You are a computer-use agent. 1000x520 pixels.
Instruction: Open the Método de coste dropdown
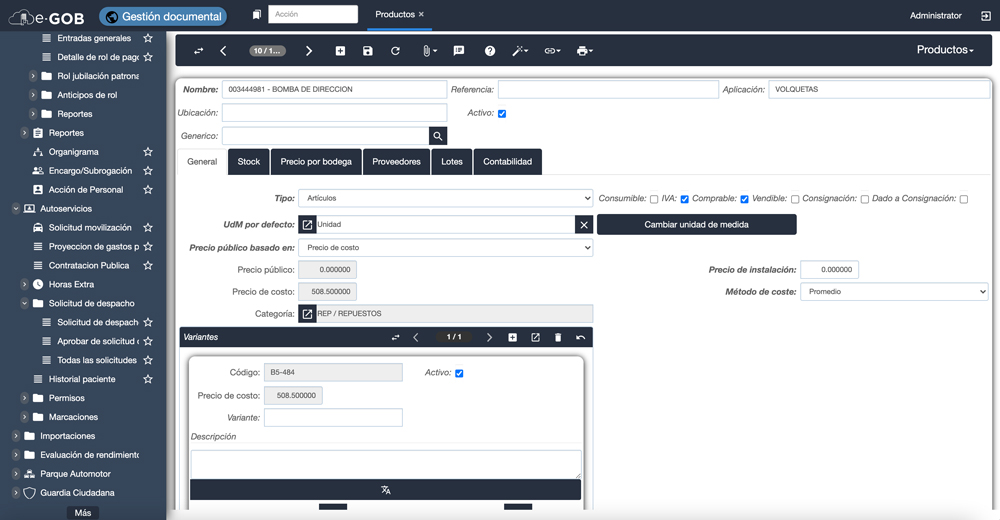click(x=894, y=292)
